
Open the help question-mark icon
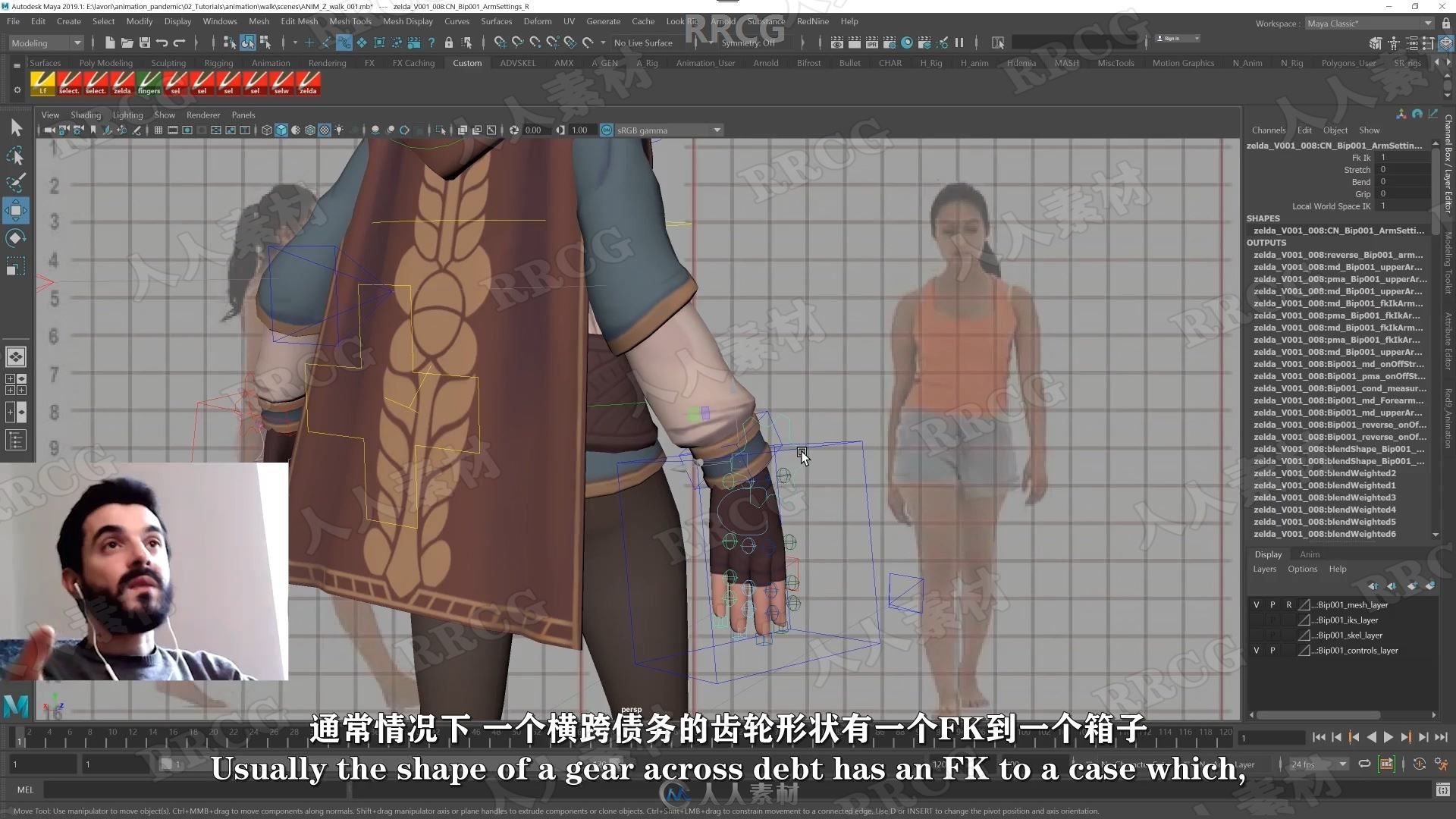pos(431,42)
